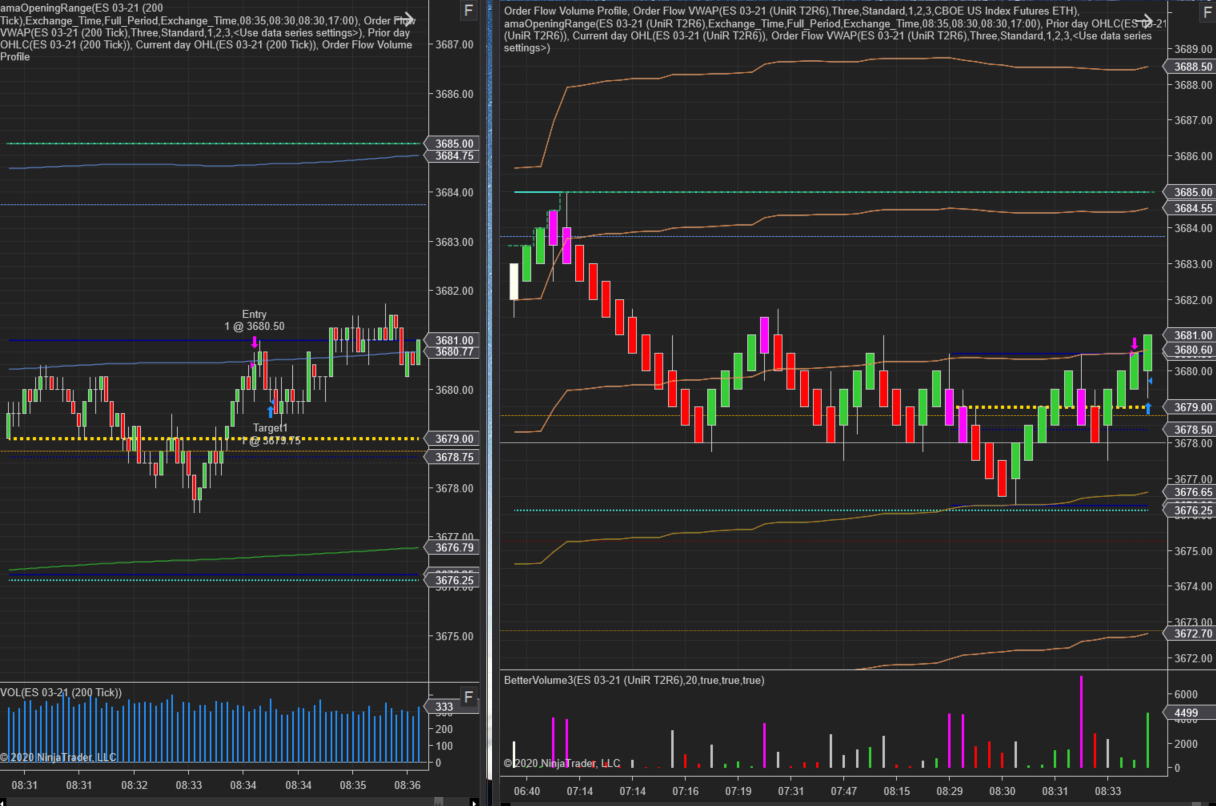The height and width of the screenshot is (806, 1216).
Task: Click the 07:31 time label on right chart
Action: (x=791, y=791)
